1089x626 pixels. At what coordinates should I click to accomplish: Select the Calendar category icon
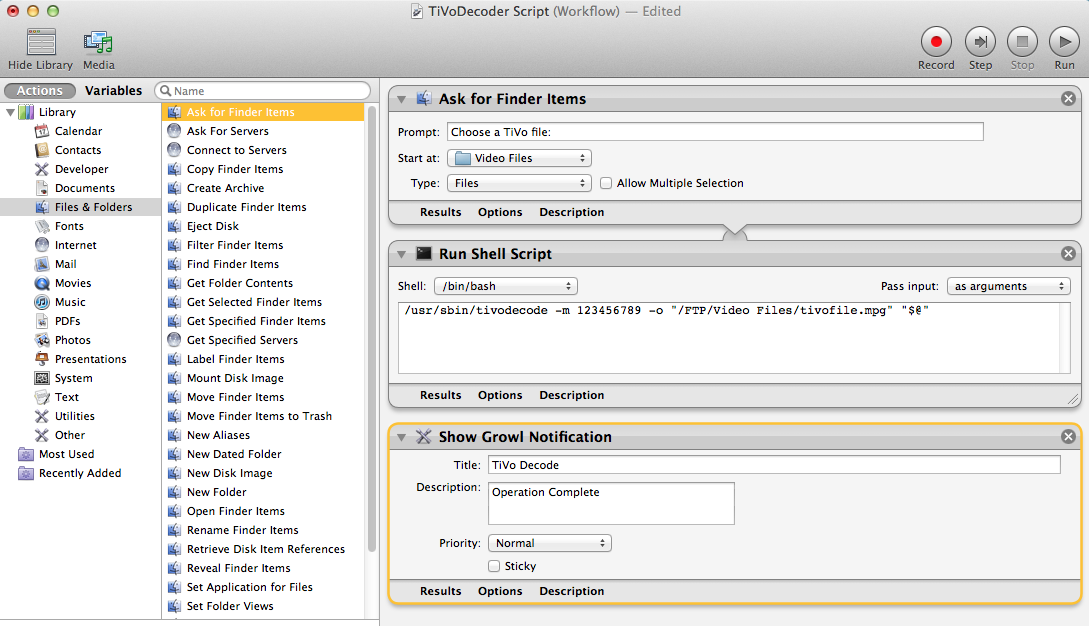[x=42, y=131]
